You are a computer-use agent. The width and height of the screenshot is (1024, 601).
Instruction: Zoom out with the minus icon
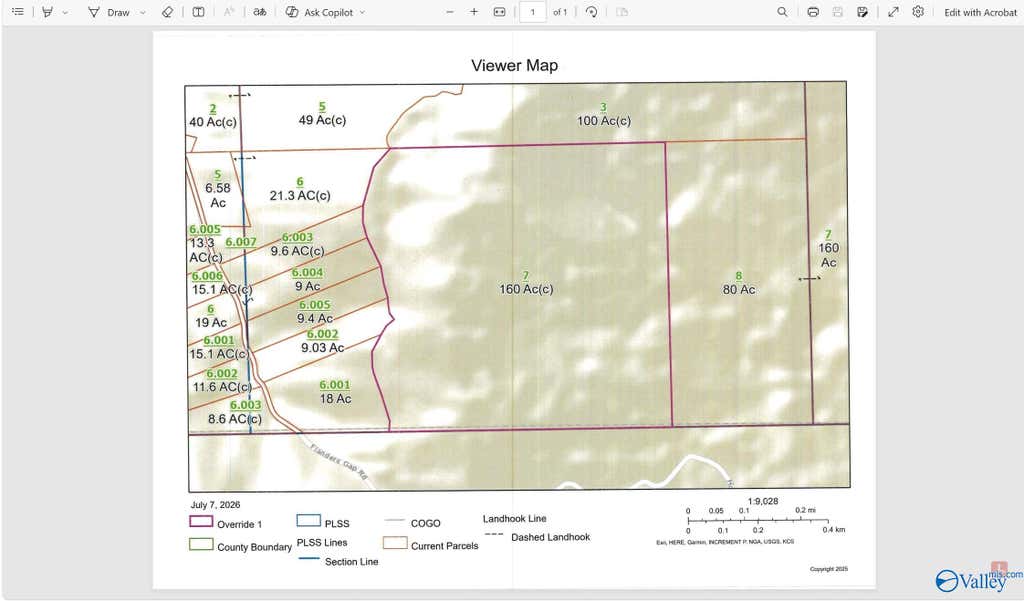(449, 12)
